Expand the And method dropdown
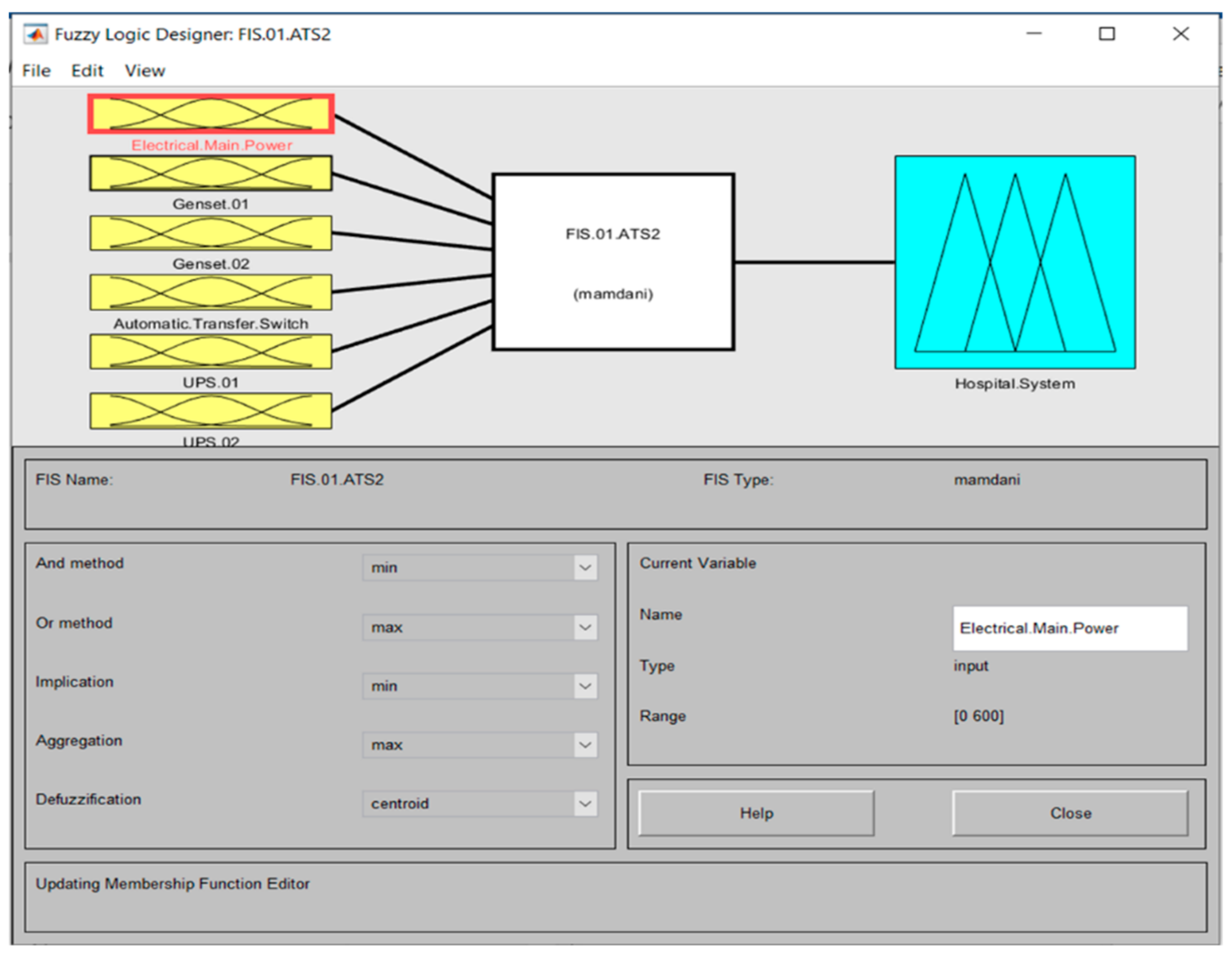Screen dimensions: 1232x958 point(479,568)
